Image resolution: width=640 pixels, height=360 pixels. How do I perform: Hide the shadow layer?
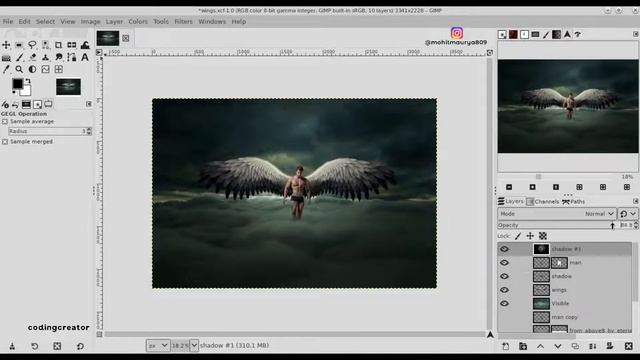click(x=504, y=276)
